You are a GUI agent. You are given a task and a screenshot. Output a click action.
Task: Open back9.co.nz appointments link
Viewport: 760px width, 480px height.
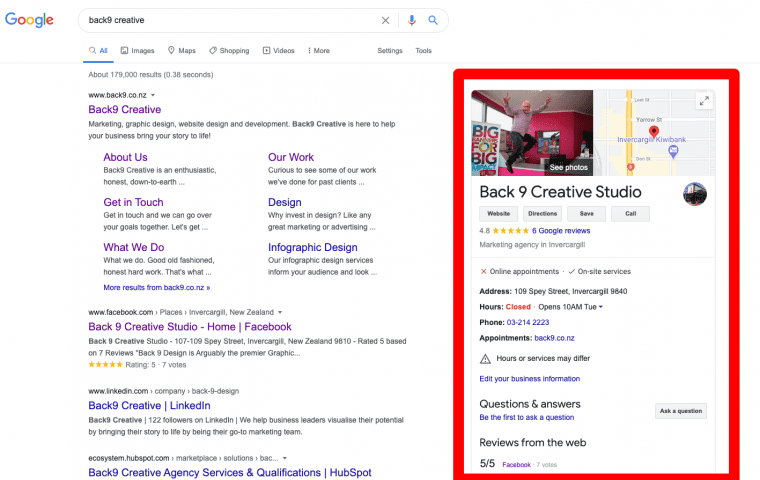click(554, 338)
